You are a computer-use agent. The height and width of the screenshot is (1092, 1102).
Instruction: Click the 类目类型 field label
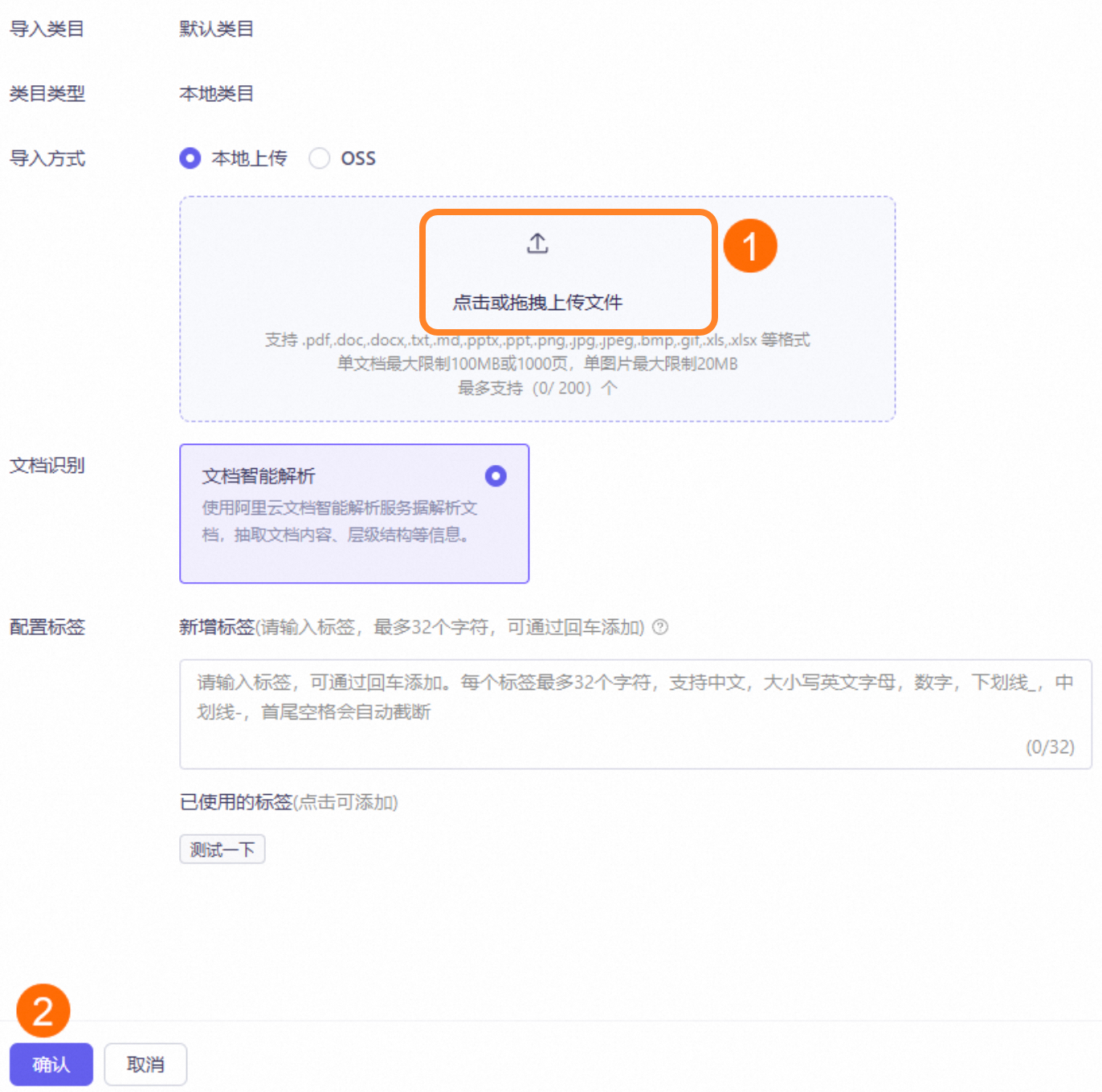pyautogui.click(x=47, y=94)
